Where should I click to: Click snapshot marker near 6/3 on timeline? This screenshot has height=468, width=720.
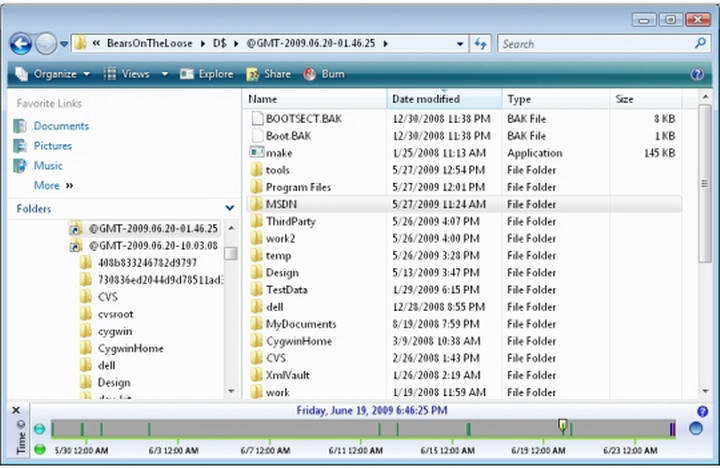149,429
